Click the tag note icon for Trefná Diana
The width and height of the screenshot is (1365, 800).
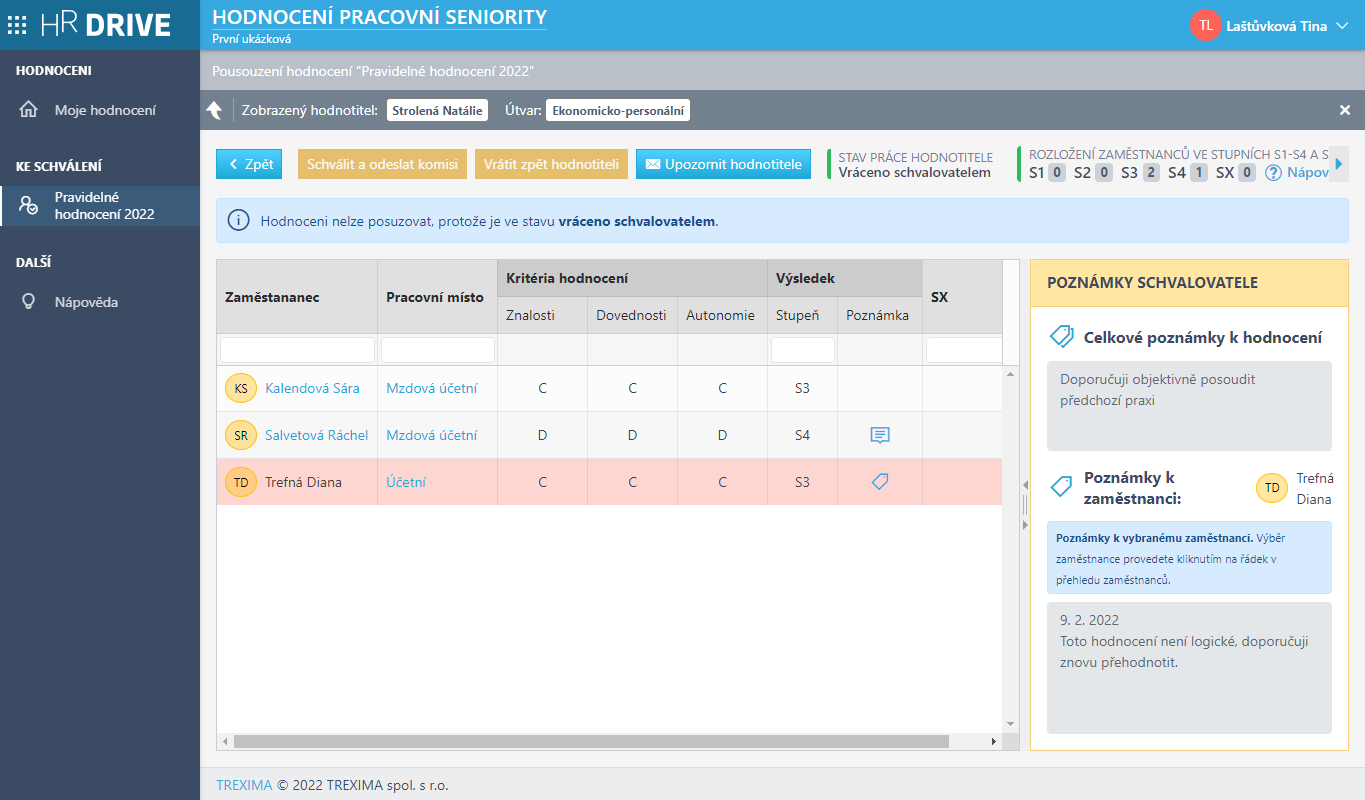[879, 482]
